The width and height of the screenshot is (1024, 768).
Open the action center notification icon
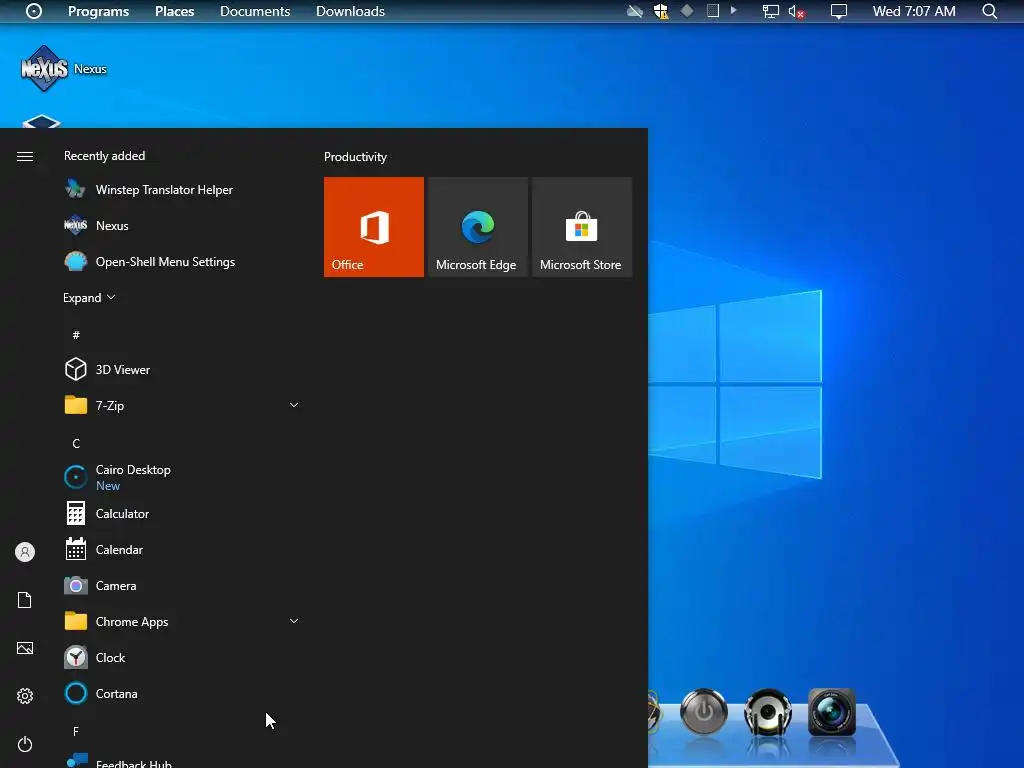click(839, 11)
